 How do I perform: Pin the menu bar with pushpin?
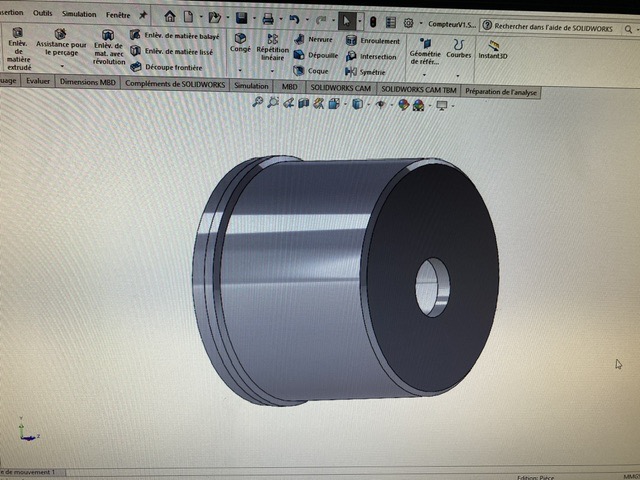143,16
